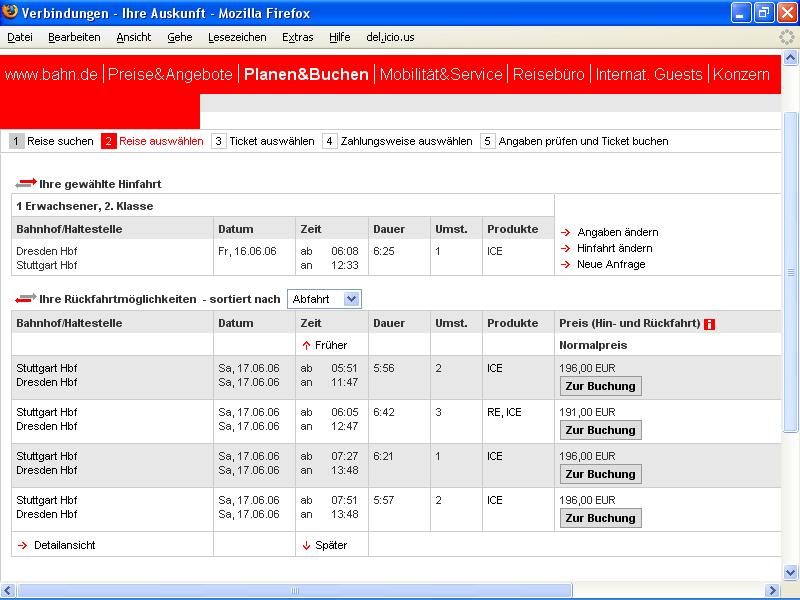This screenshot has width=800, height=600.
Task: Click the Angaben prüfen und Ticket buchen label
Action: coord(584,141)
